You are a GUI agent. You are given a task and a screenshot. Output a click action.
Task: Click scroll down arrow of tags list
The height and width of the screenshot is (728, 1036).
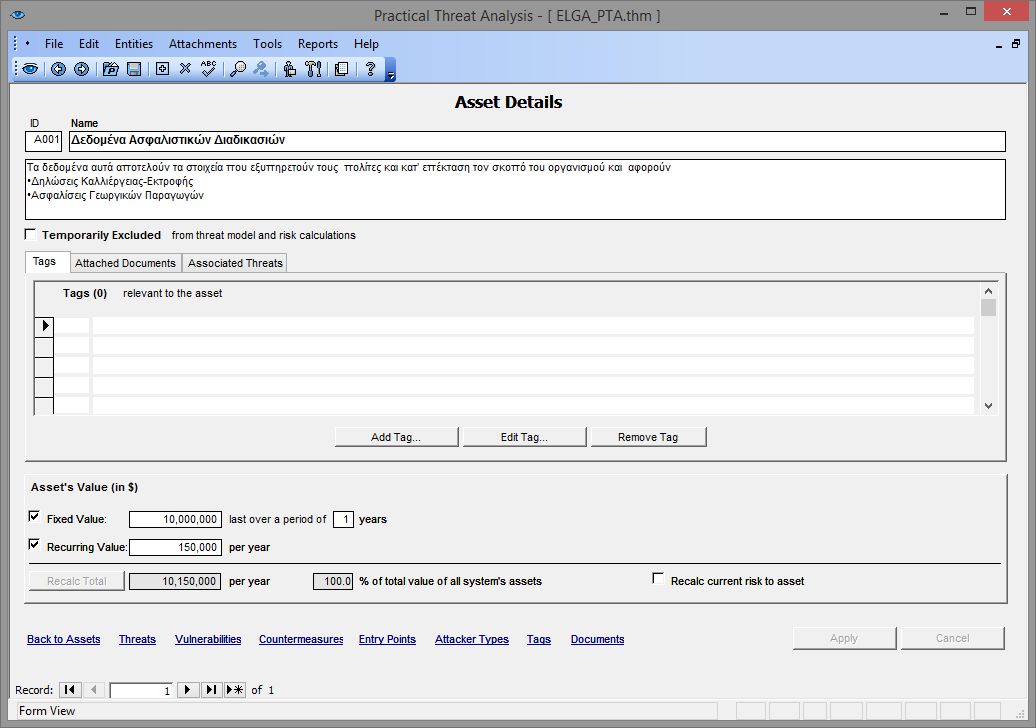[988, 406]
